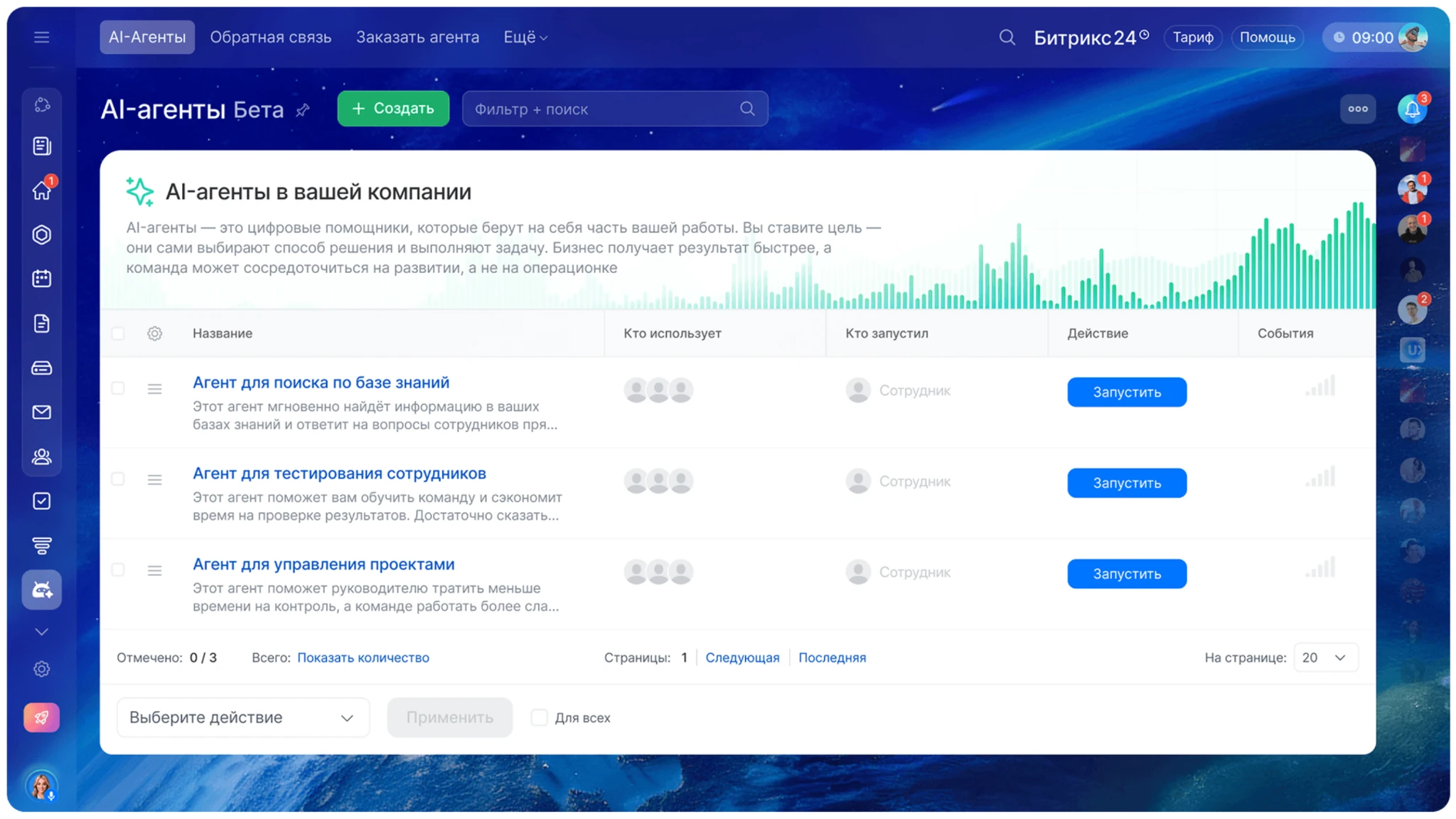The image size is (1456, 819).
Task: Select the AI agents robot icon in sidebar
Action: 42,590
